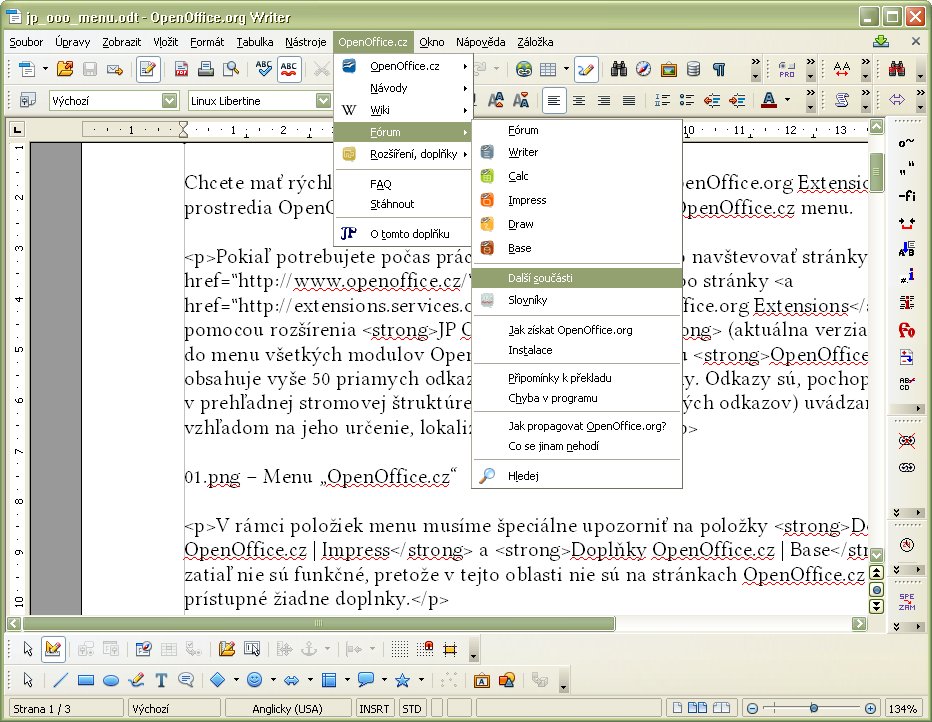The height and width of the screenshot is (722, 932).
Task: Open paragraph style Výchozí dropdown
Action: (169, 100)
